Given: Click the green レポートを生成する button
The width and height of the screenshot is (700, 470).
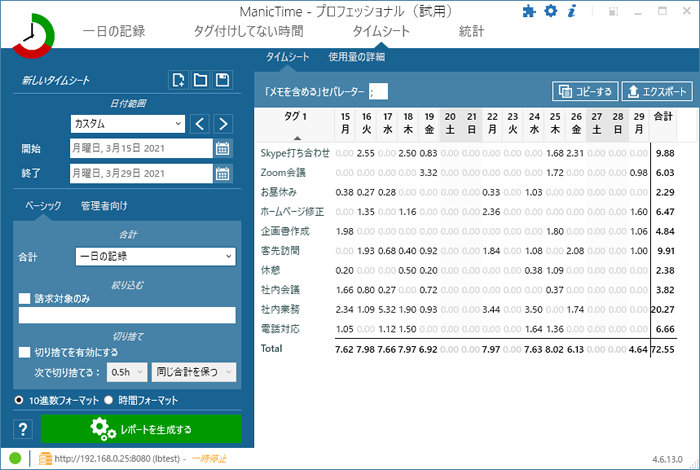Looking at the screenshot, I should [141, 429].
